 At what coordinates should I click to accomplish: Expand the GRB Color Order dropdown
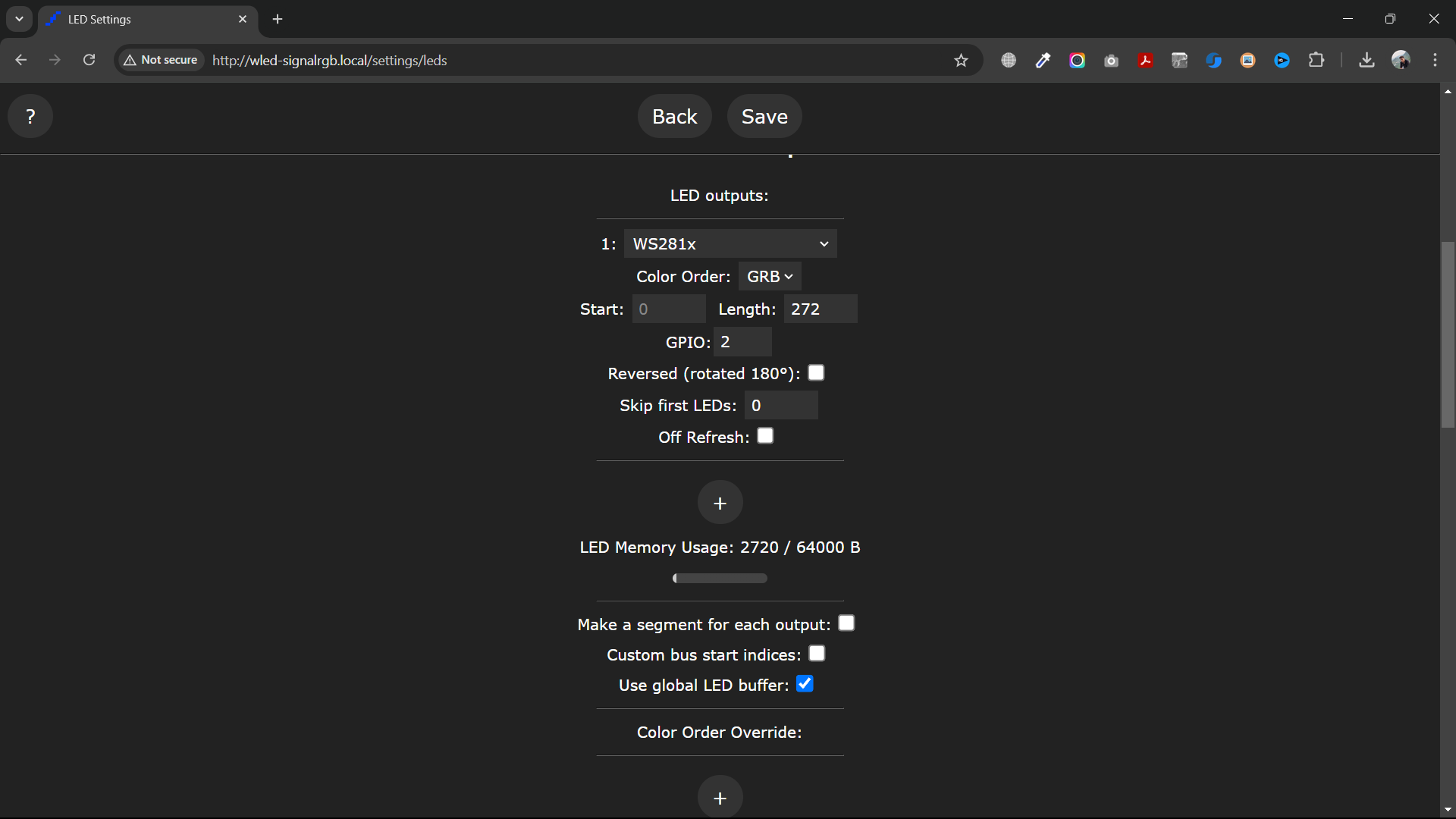tap(769, 277)
